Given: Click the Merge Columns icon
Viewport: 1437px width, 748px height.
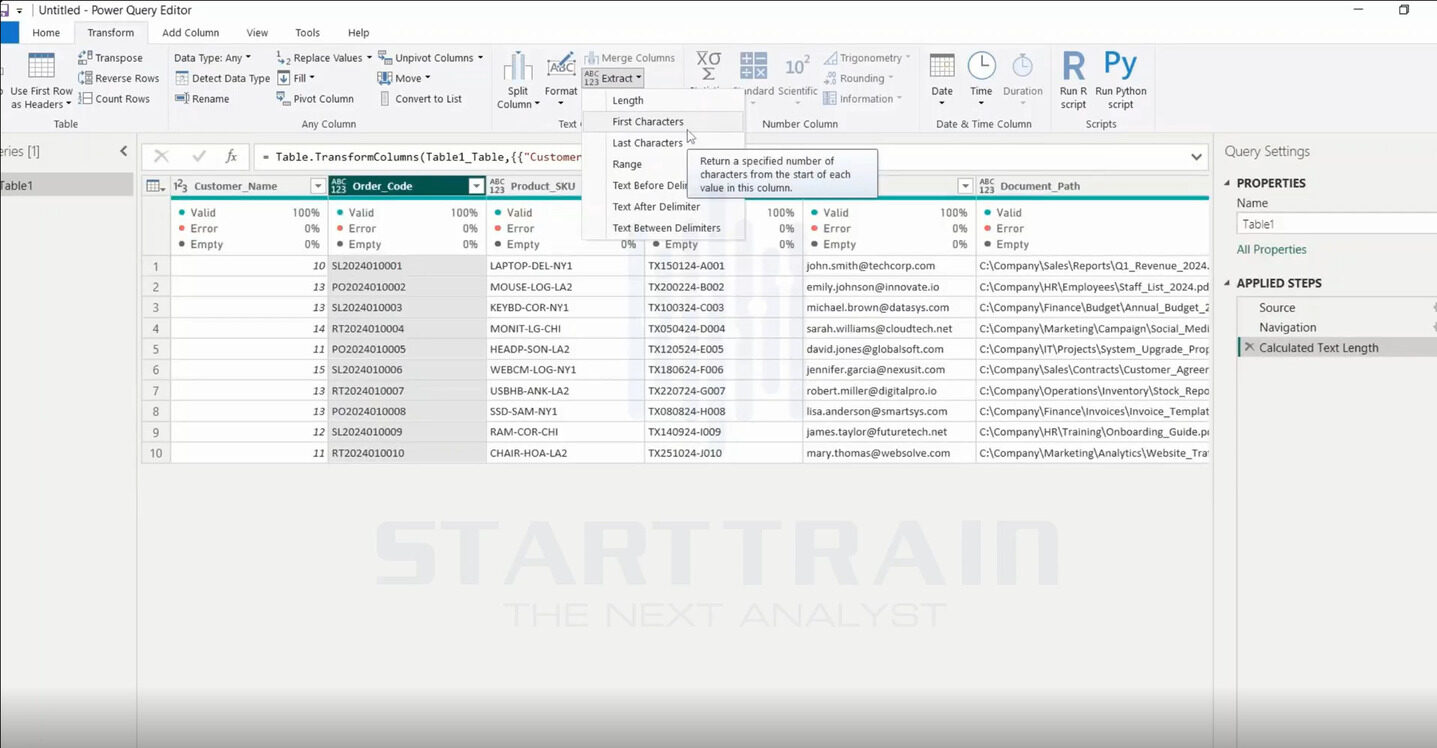Looking at the screenshot, I should (x=591, y=58).
